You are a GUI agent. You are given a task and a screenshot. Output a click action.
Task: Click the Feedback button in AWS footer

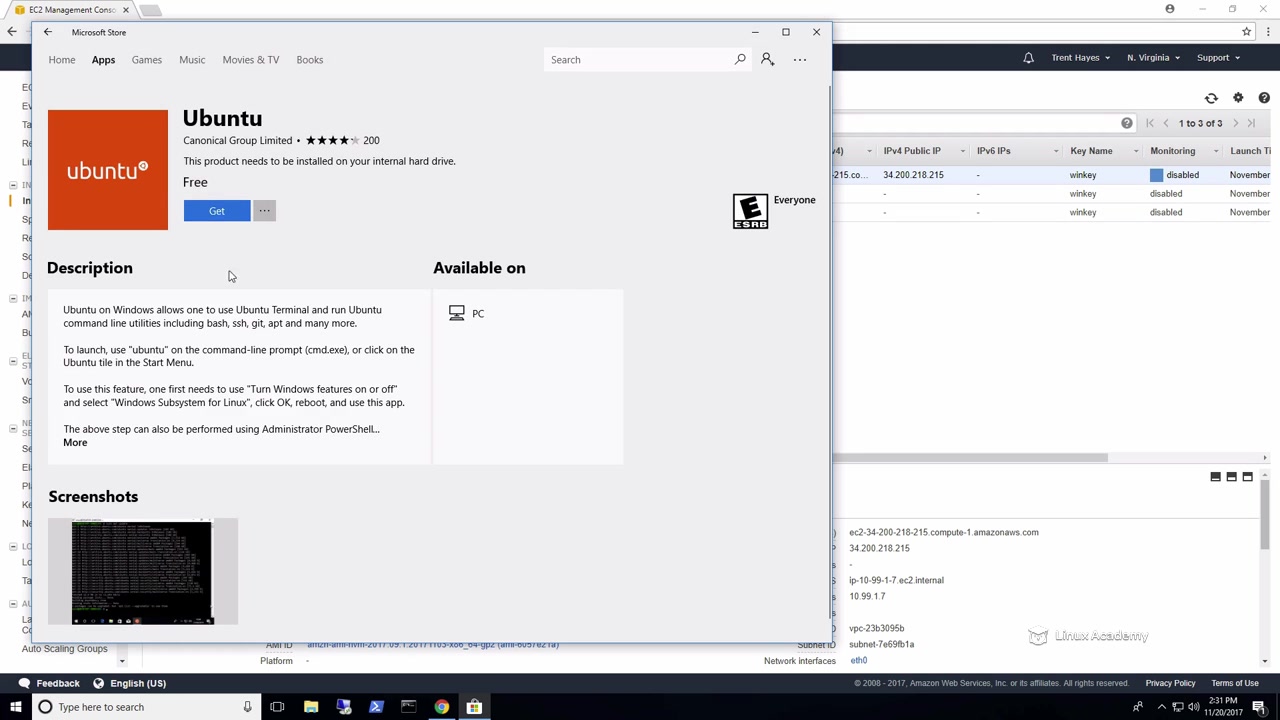49,683
